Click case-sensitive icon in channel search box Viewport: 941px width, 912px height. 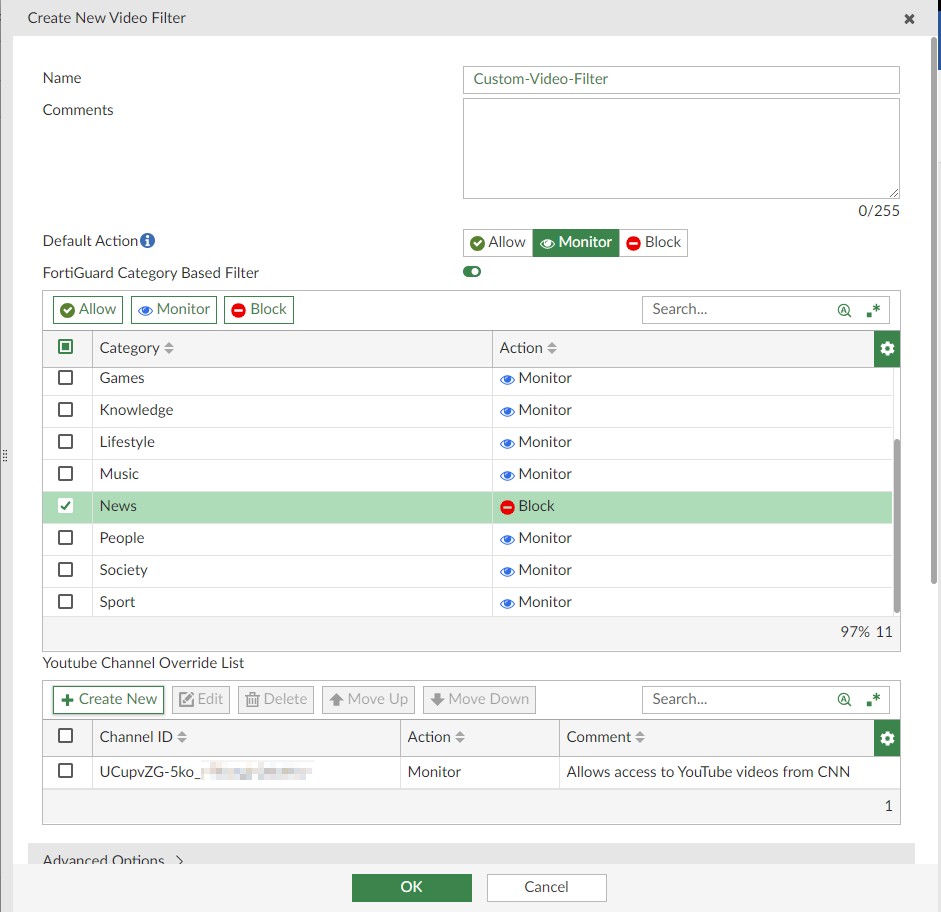click(x=844, y=700)
